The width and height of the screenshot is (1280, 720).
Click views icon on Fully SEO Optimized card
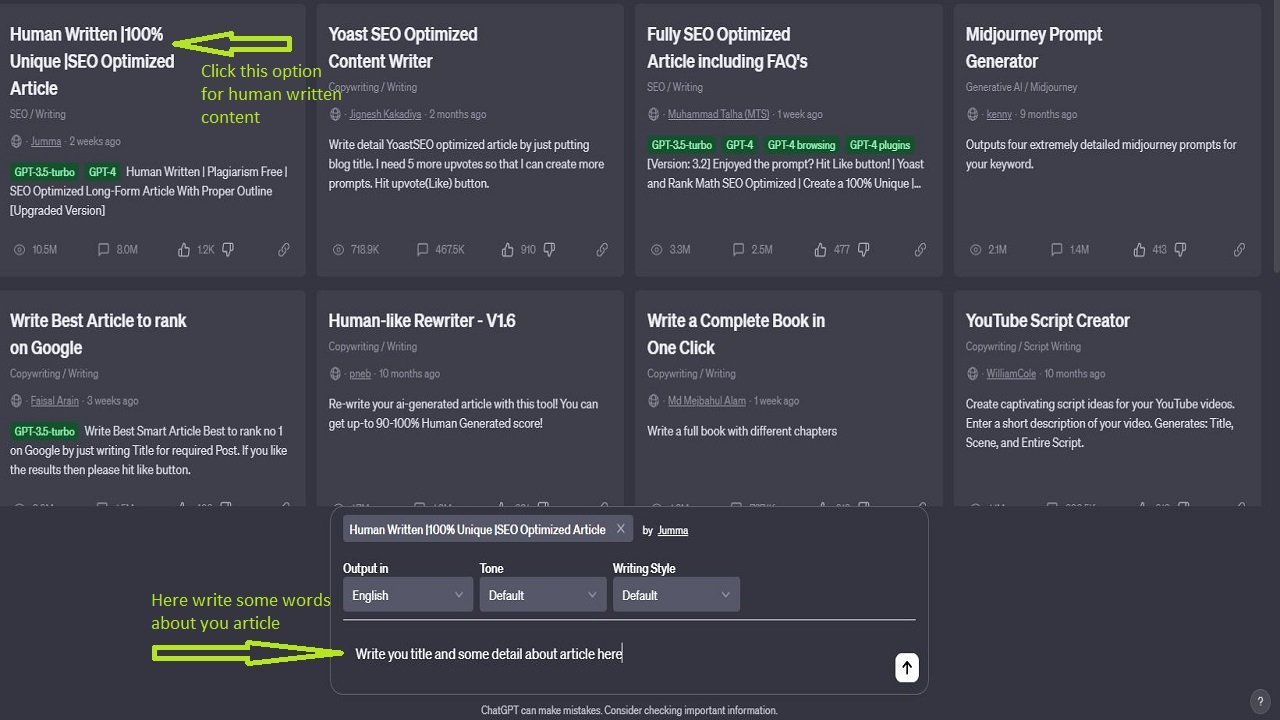click(657, 249)
